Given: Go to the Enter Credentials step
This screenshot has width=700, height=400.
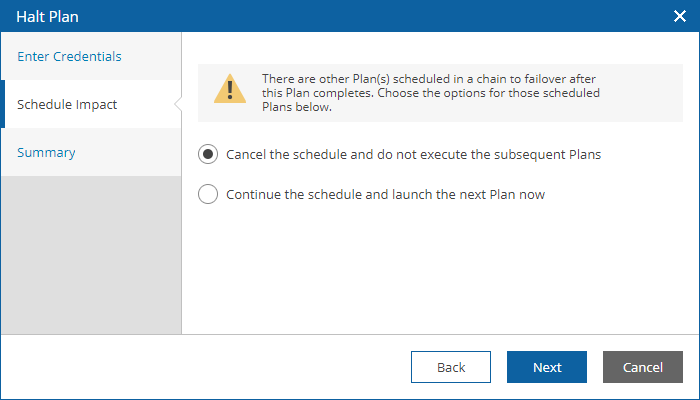Looking at the screenshot, I should pyautogui.click(x=69, y=56).
